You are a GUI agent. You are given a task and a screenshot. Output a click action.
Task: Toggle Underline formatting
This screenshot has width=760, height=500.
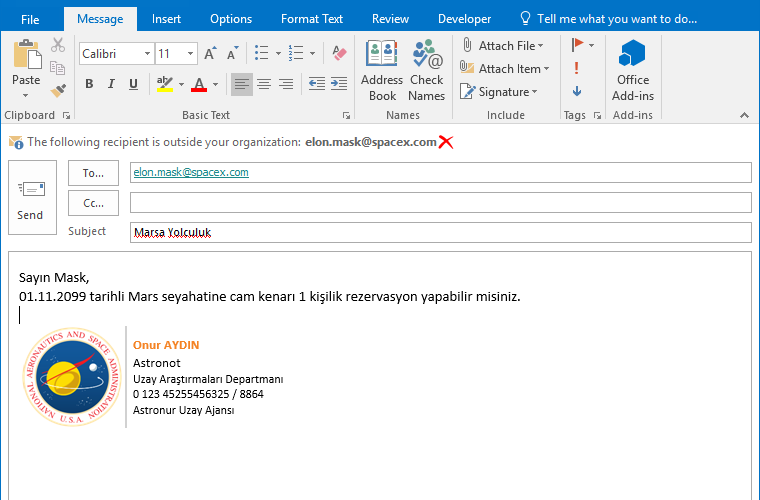tap(133, 84)
